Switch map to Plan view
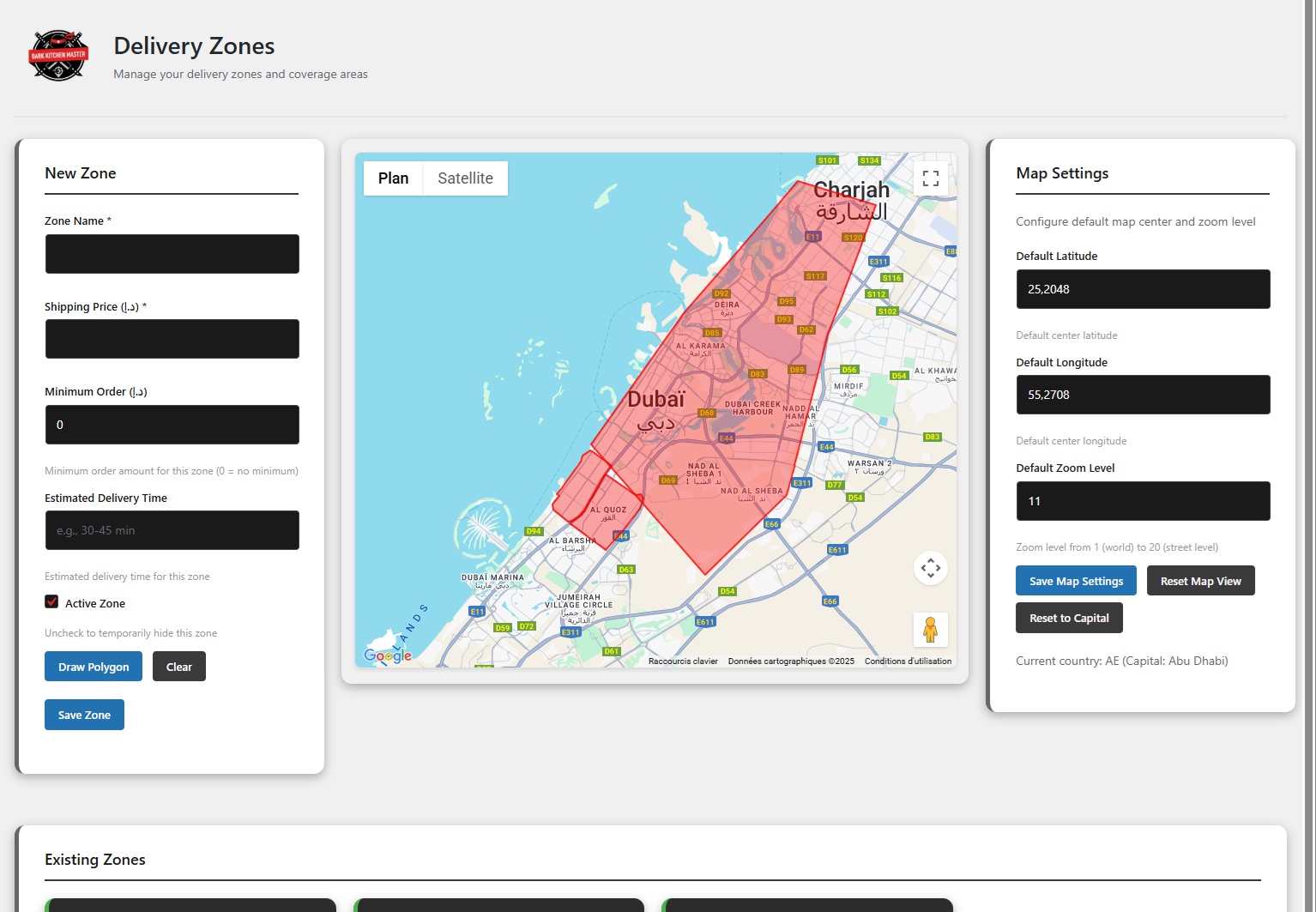This screenshot has height=912, width=1316. (x=393, y=178)
